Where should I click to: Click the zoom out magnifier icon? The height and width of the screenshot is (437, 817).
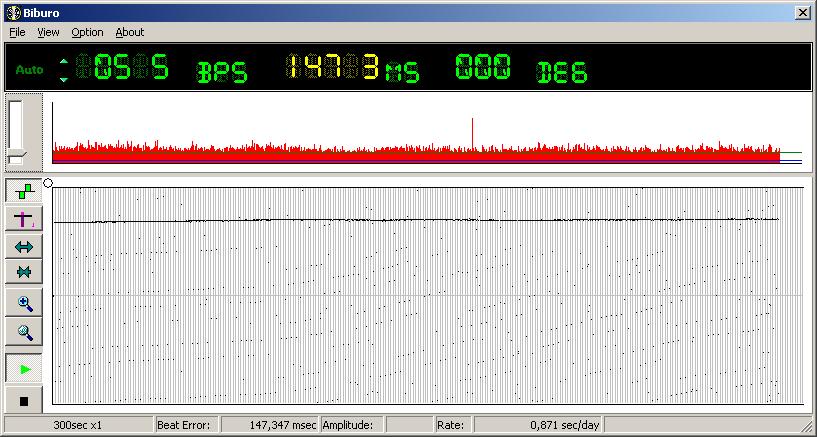pos(24,332)
